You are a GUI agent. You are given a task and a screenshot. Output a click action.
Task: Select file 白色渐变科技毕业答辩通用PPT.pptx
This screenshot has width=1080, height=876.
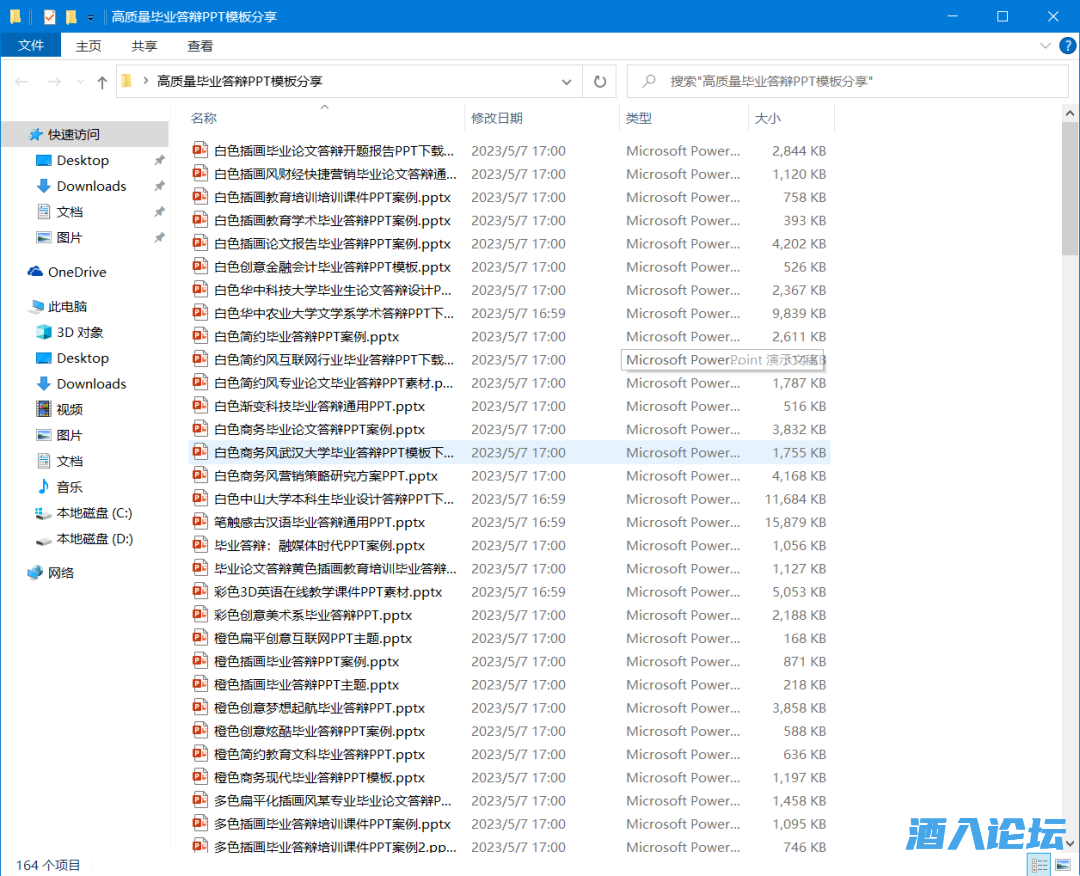[319, 406]
